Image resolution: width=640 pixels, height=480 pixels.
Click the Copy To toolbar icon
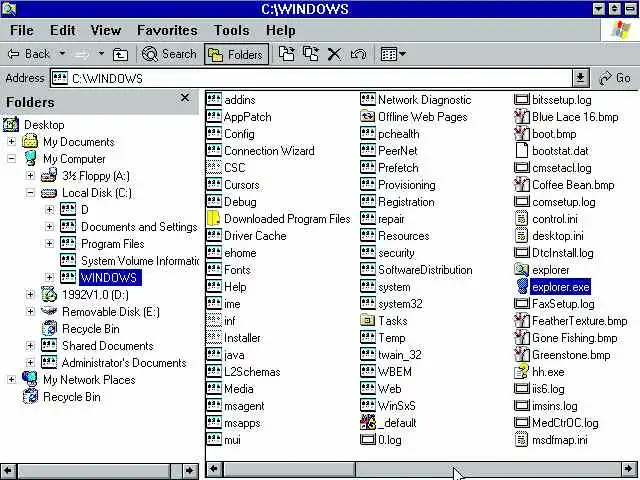pos(311,54)
